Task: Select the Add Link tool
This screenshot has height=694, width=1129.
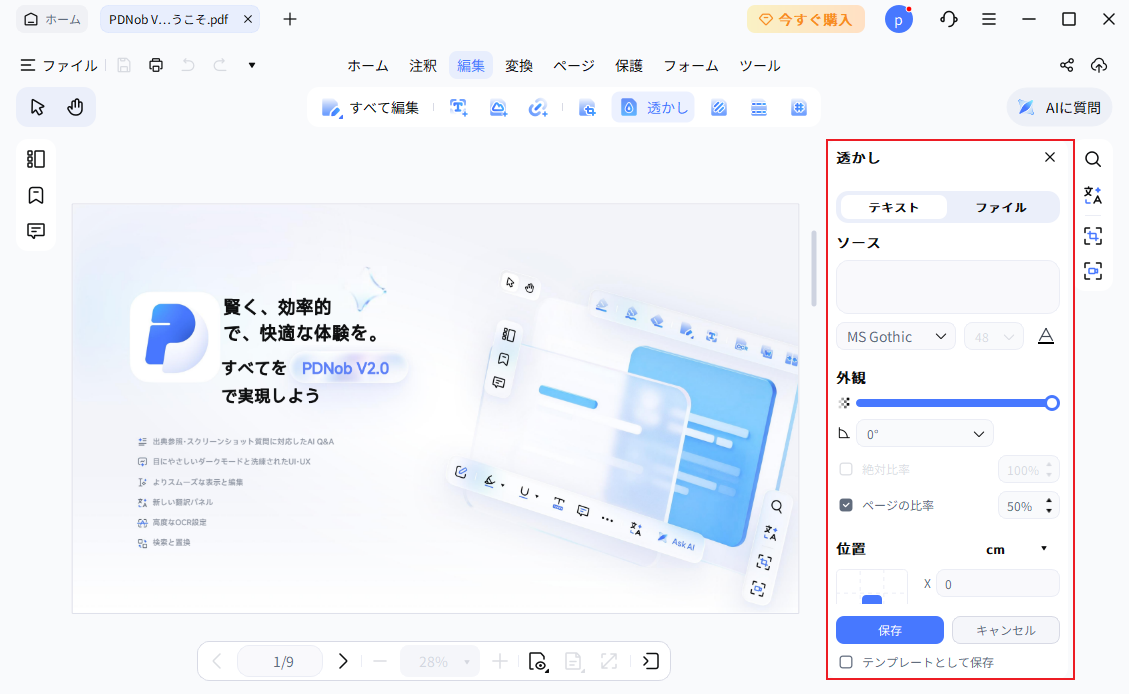Action: click(x=538, y=107)
